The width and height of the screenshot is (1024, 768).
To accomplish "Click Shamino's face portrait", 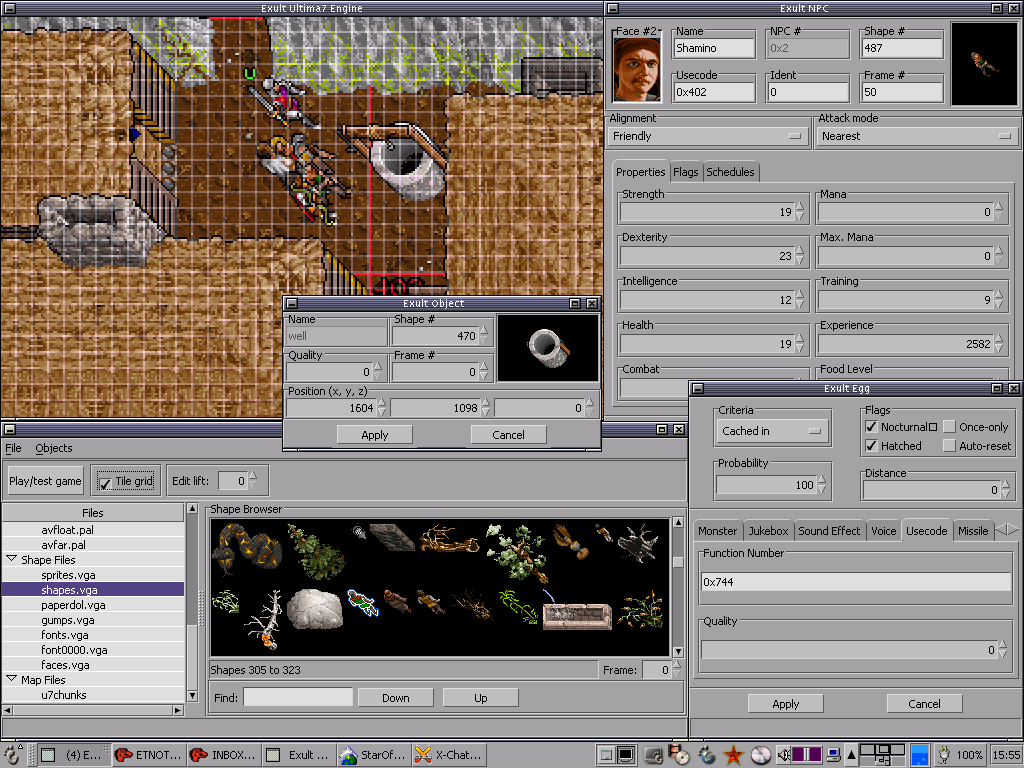I will pos(637,68).
